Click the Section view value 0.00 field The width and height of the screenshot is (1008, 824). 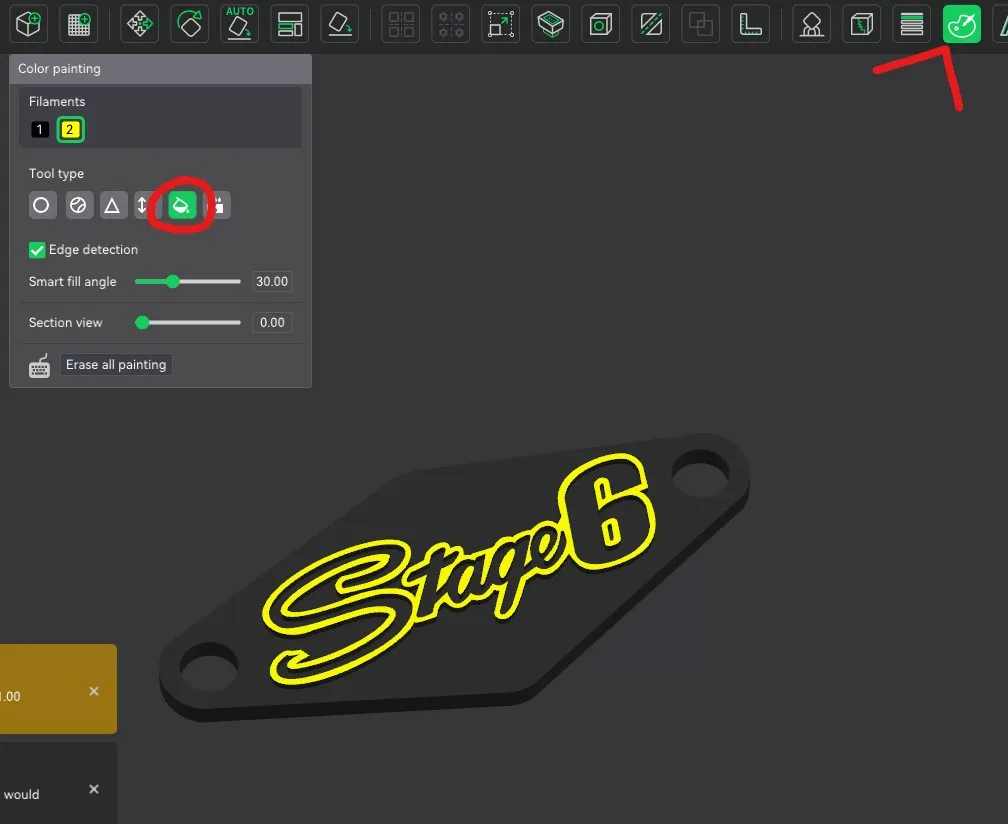pos(272,323)
